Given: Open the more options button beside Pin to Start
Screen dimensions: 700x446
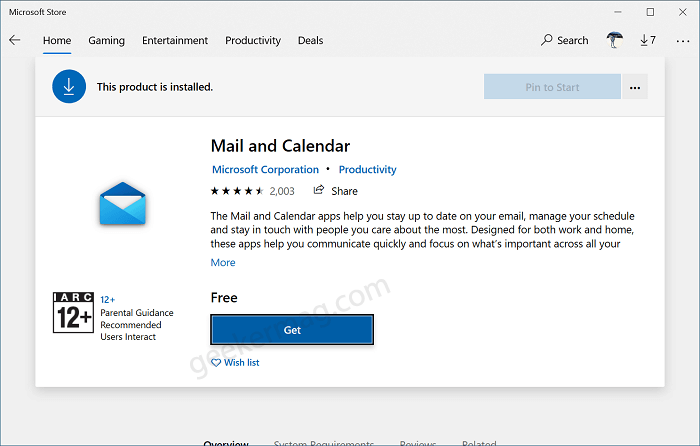Looking at the screenshot, I should [635, 87].
